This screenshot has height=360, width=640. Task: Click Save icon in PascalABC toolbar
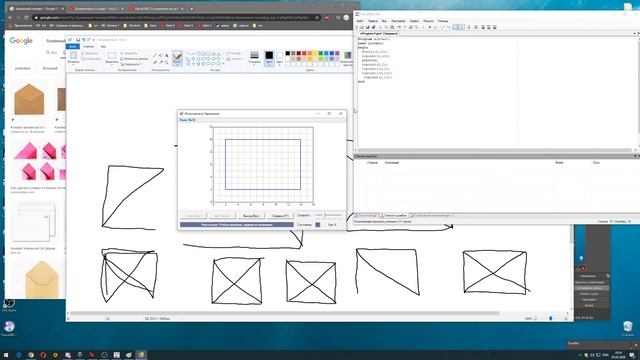click(x=367, y=27)
